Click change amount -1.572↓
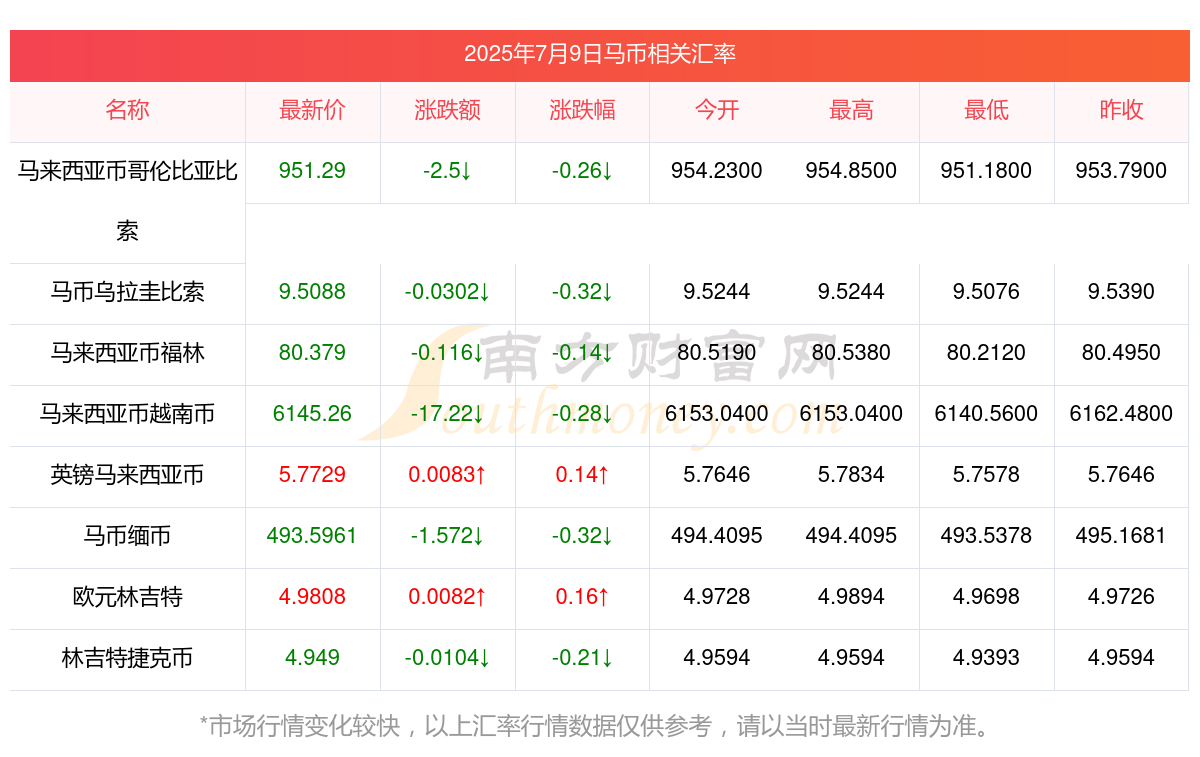Image resolution: width=1200 pixels, height=757 pixels. [448, 536]
